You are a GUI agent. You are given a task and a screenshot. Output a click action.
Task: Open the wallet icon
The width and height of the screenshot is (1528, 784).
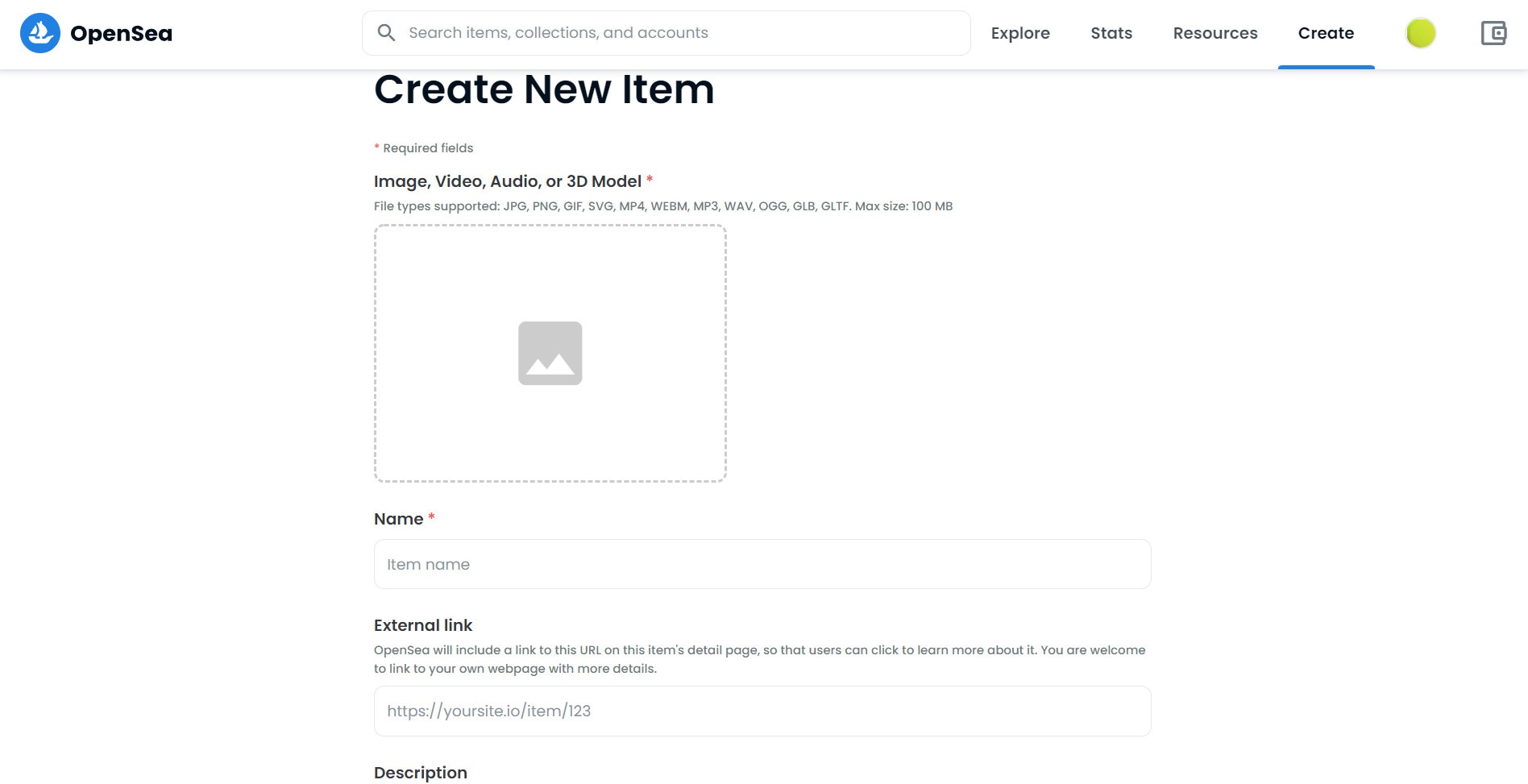click(x=1493, y=33)
